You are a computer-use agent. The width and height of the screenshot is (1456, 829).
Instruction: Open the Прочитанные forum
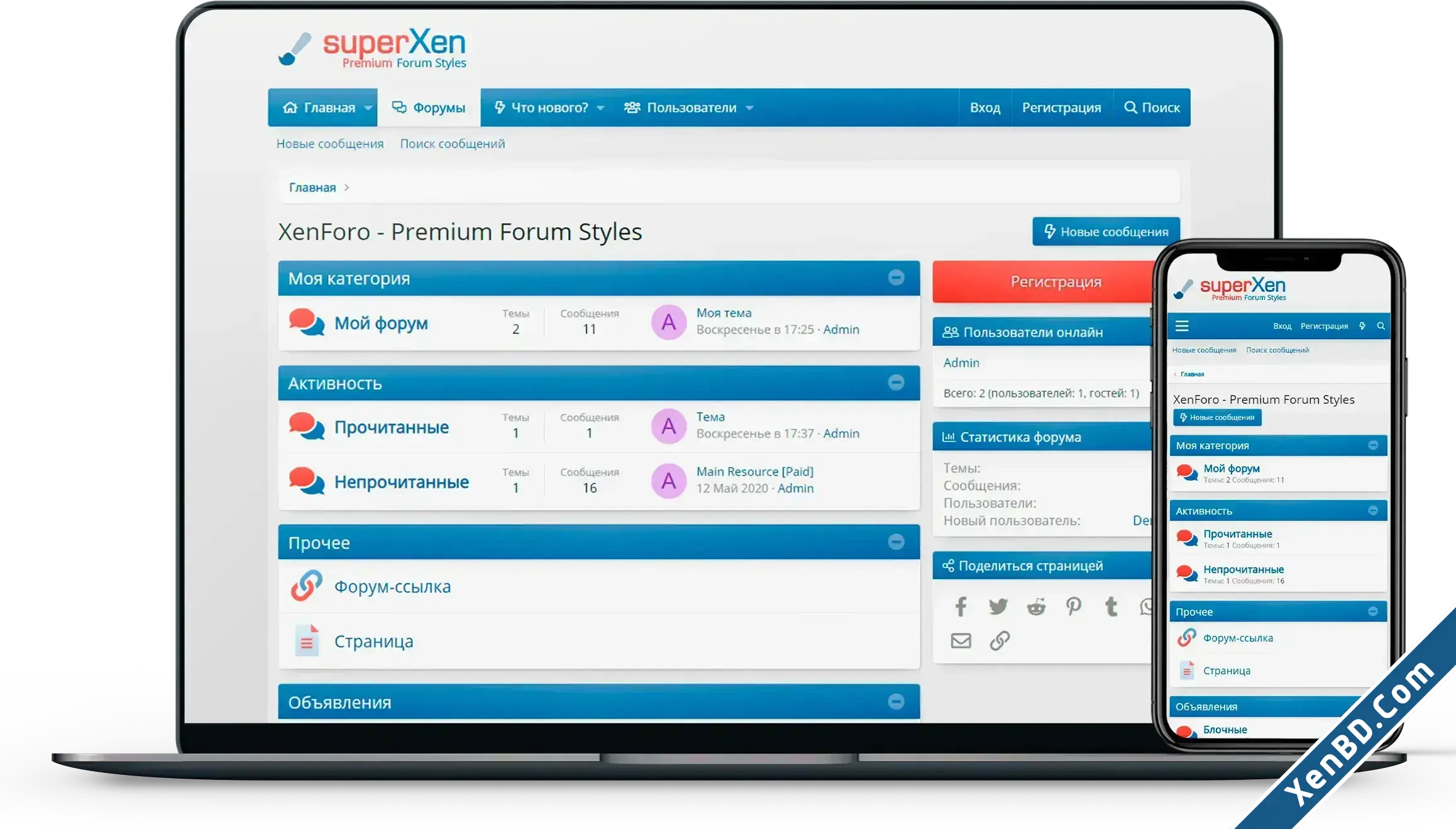point(392,428)
